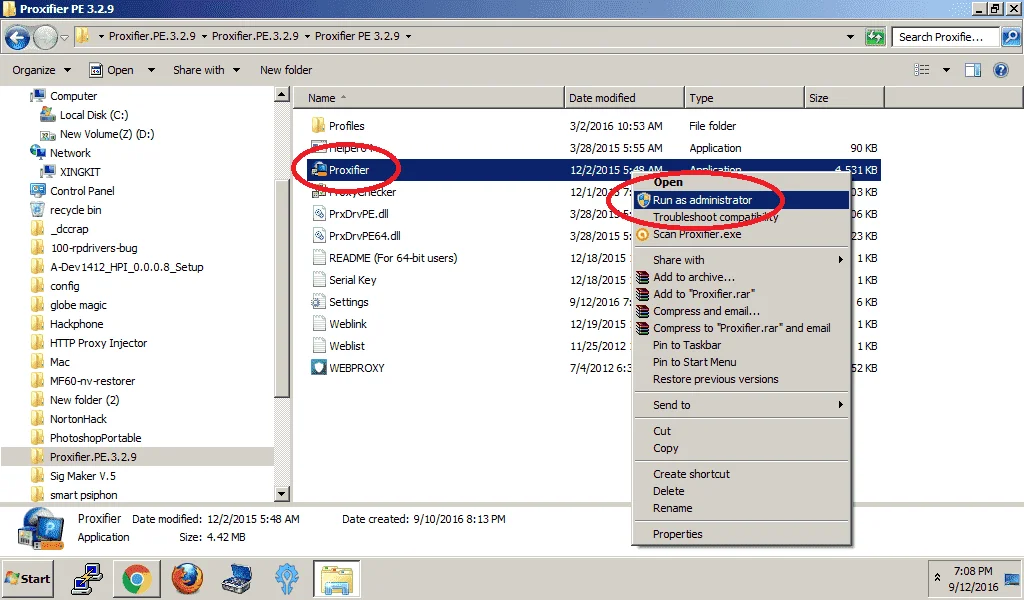Select HTTP Proxy Injector folder
Screen dimensions: 1024x600
click(x=98, y=343)
